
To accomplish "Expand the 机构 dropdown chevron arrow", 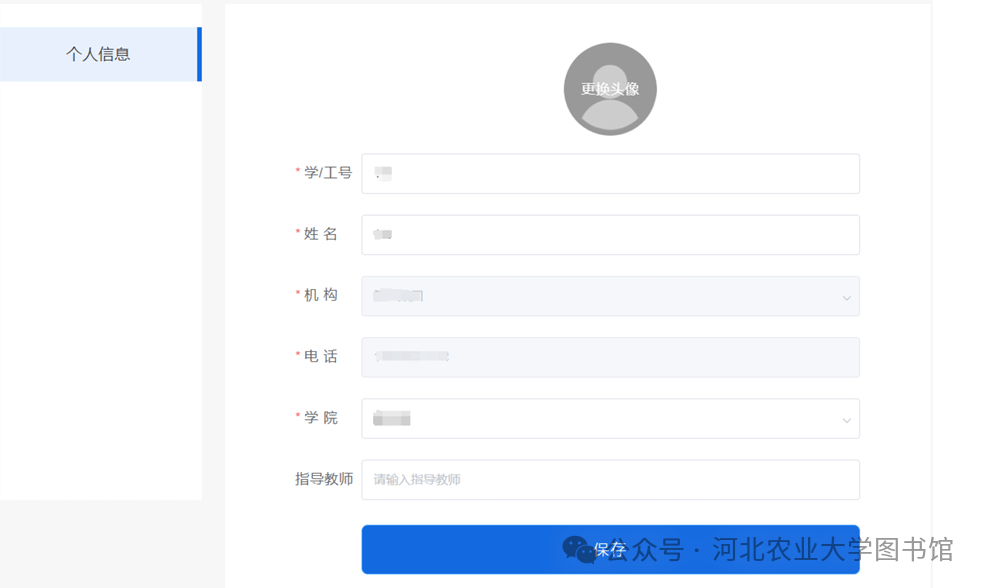I will (846, 297).
